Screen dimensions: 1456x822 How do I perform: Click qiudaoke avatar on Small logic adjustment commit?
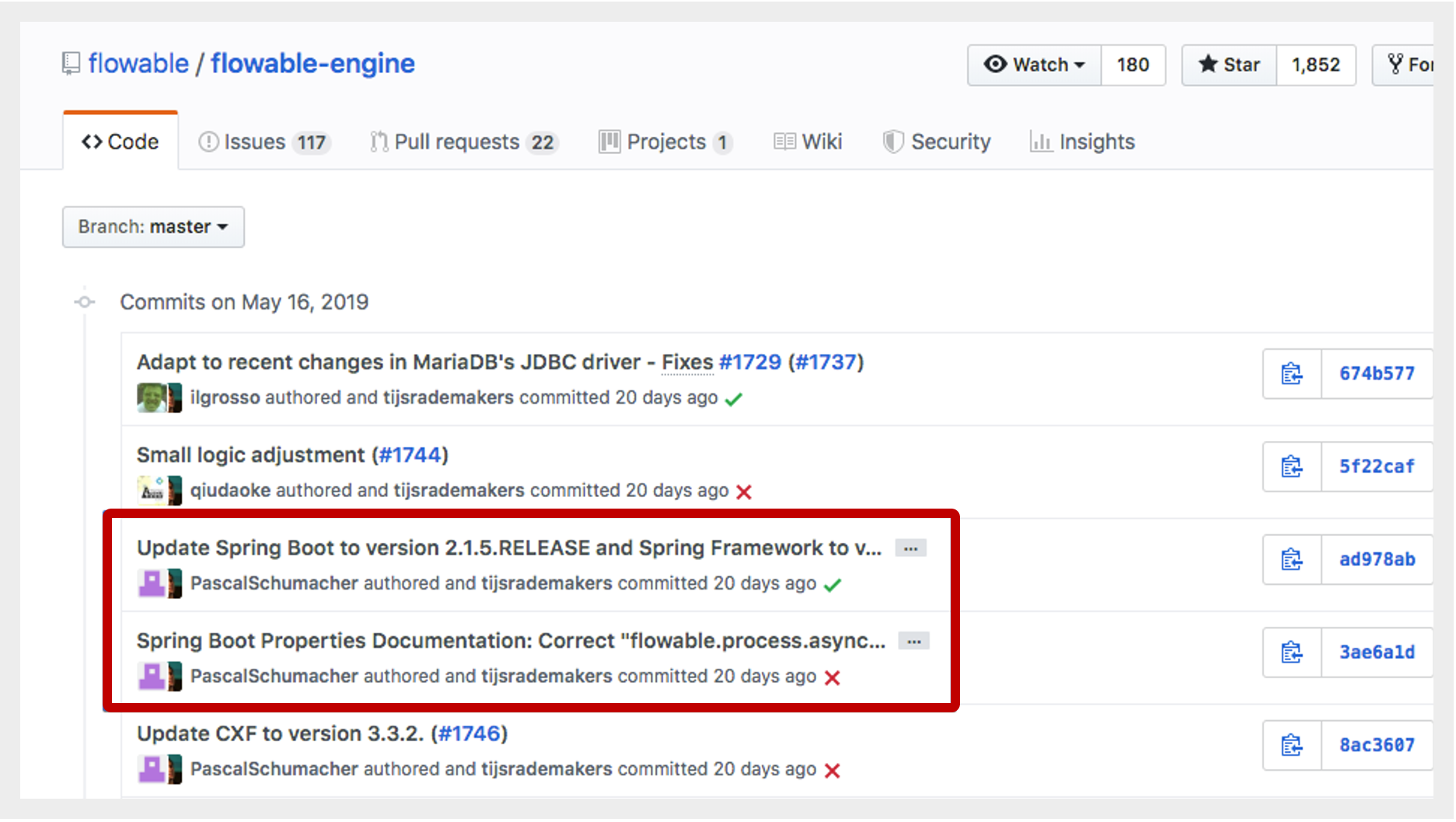coord(152,491)
